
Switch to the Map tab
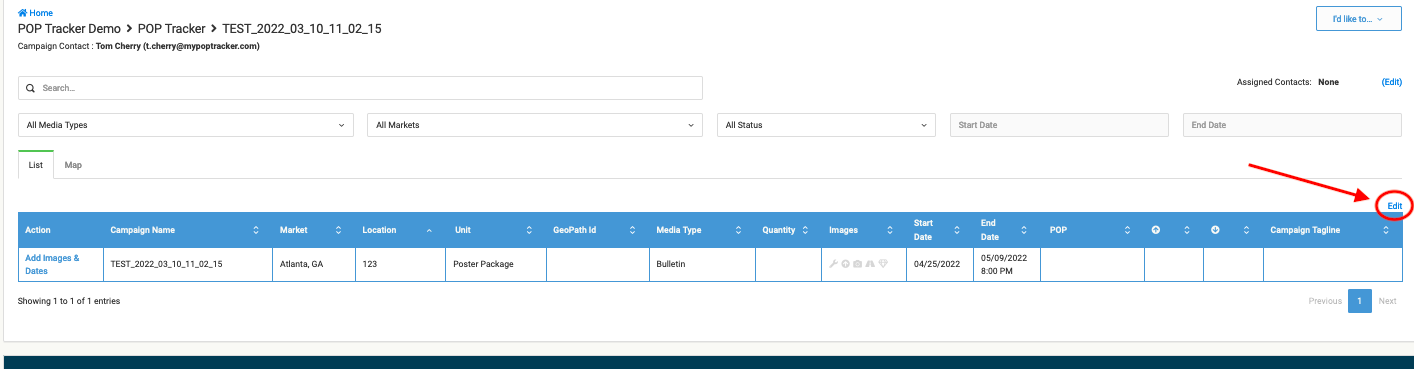point(73,165)
